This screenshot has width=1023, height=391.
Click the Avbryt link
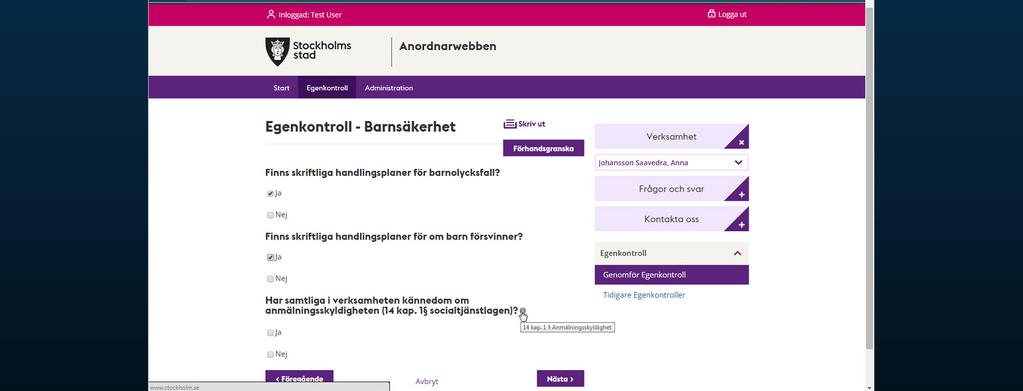click(x=427, y=382)
